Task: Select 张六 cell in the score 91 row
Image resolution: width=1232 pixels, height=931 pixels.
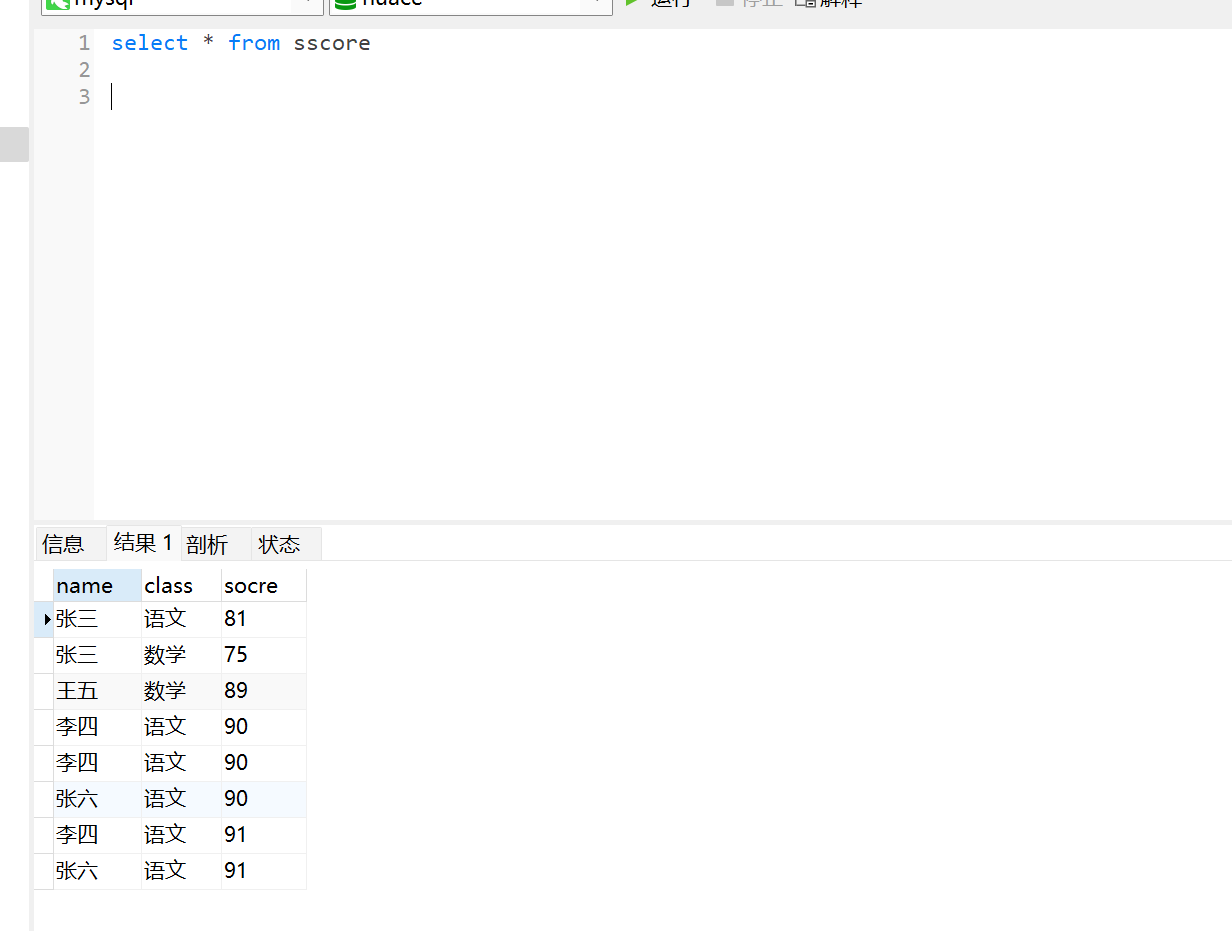Action: click(x=97, y=872)
